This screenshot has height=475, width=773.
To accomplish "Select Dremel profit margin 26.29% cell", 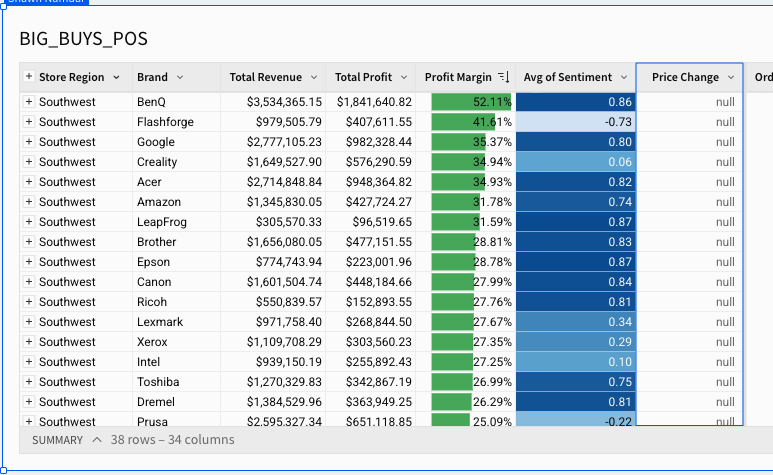I will 466,402.
